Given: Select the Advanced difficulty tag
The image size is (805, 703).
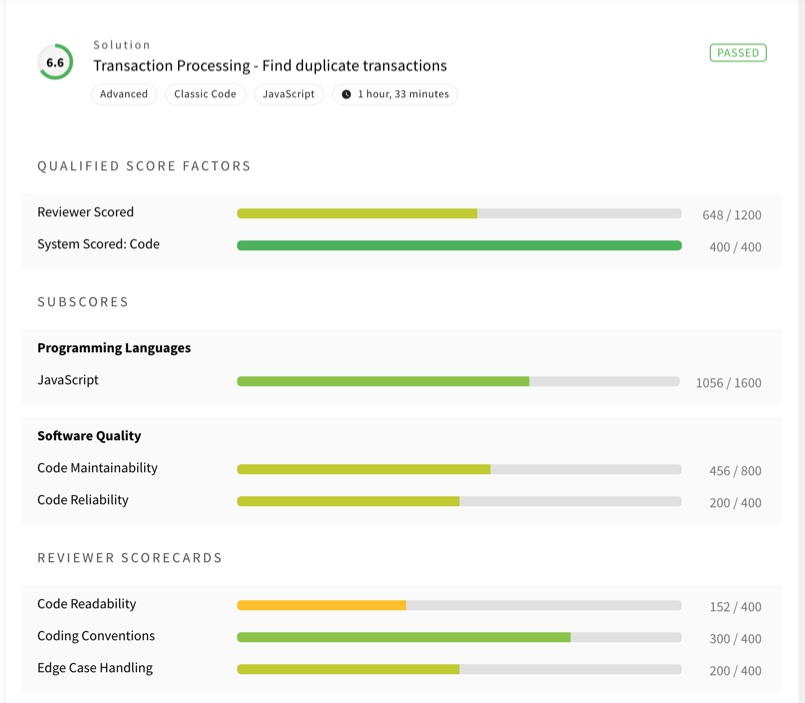Looking at the screenshot, I should click(124, 94).
